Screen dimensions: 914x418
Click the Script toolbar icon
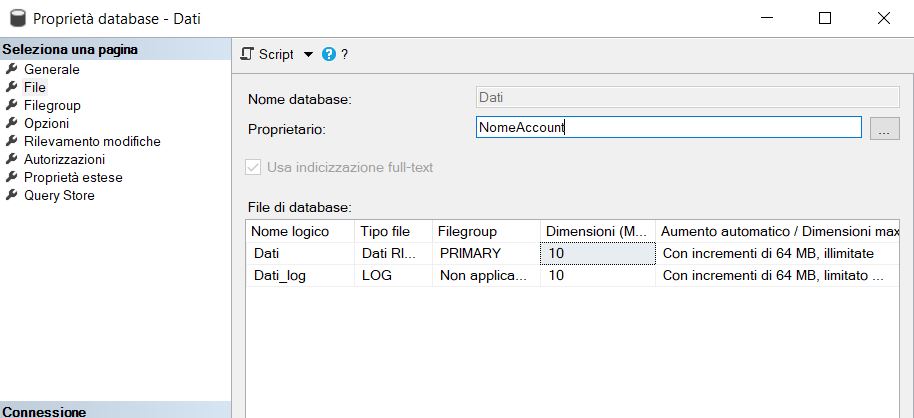(248, 55)
